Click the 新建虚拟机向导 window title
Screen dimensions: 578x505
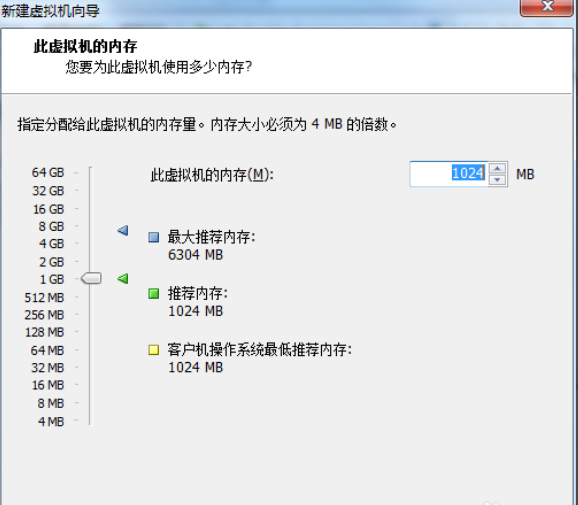pyautogui.click(x=50, y=11)
